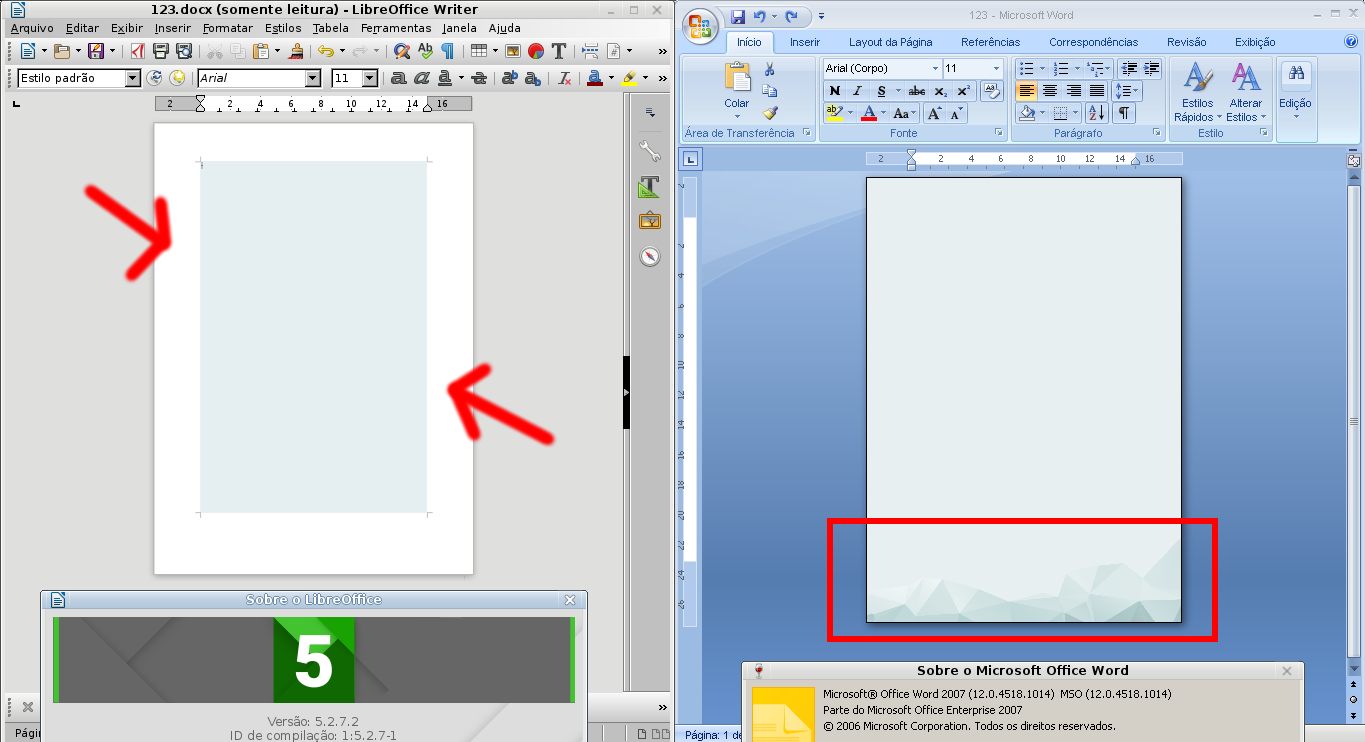Toggle Show paragraph marks (¶) in Word

pos(1125,113)
